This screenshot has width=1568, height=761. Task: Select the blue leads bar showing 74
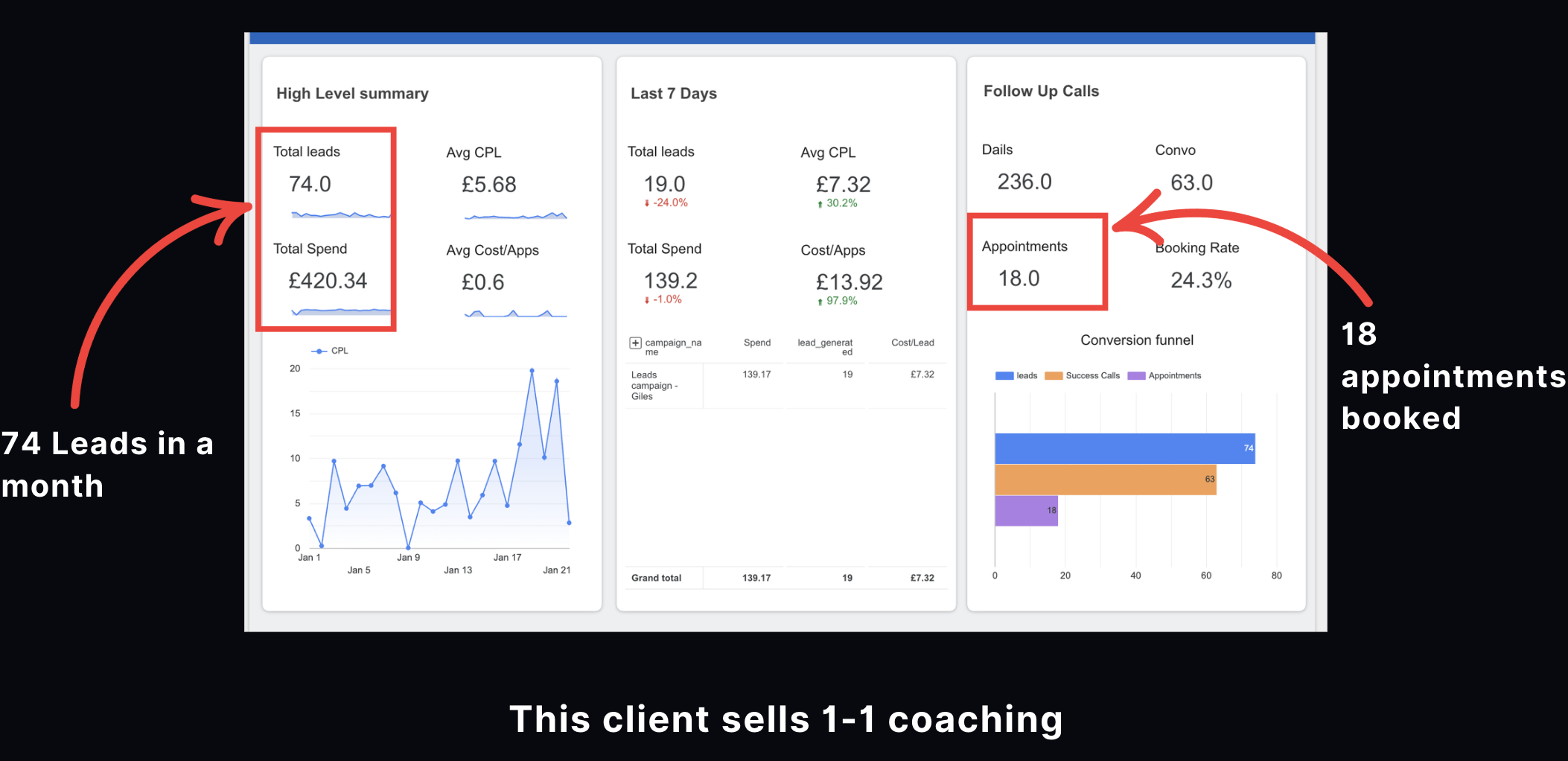[x=1125, y=448]
